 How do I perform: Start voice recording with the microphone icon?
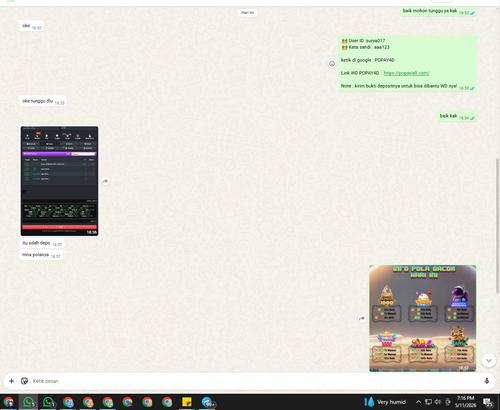pos(487,381)
